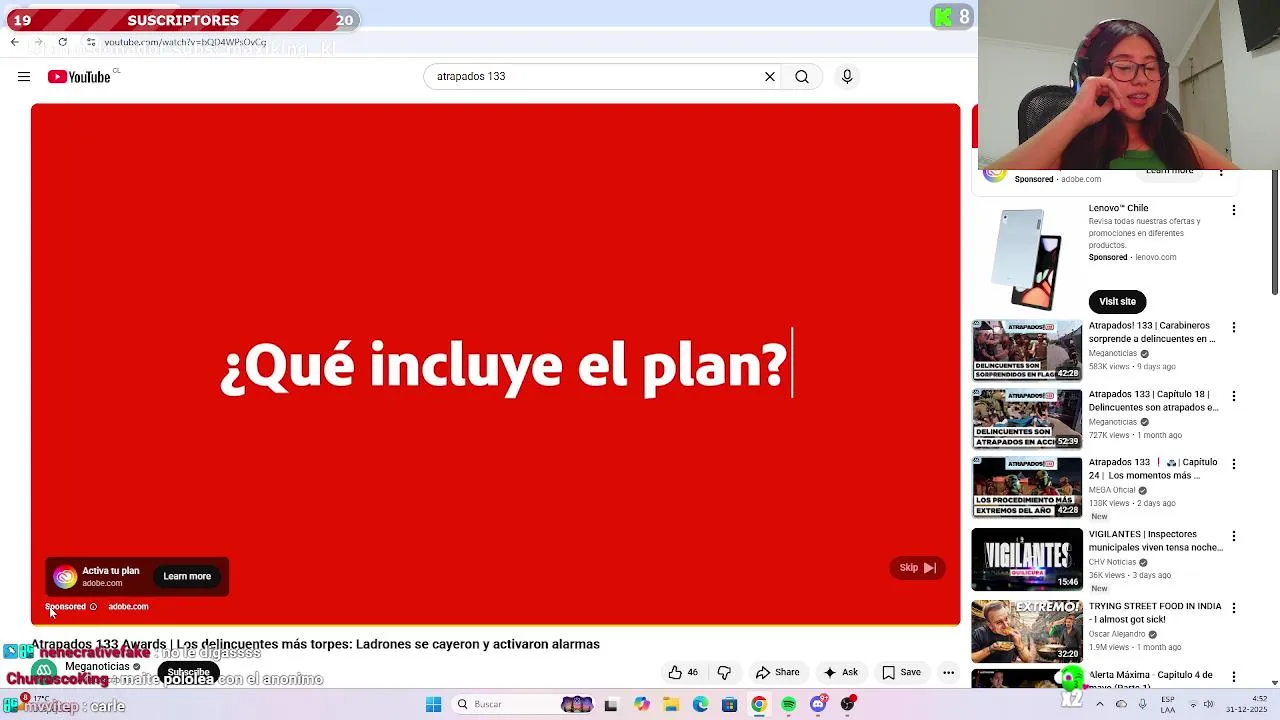Switch ESP LAA keyboard language
Image resolution: width=1280 pixels, height=720 pixels.
[1168, 705]
